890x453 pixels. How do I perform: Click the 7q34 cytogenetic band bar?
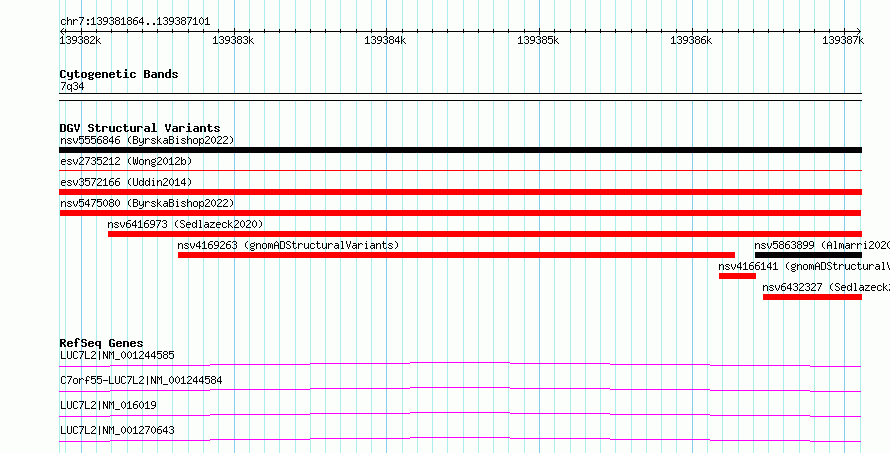pyautogui.click(x=460, y=97)
